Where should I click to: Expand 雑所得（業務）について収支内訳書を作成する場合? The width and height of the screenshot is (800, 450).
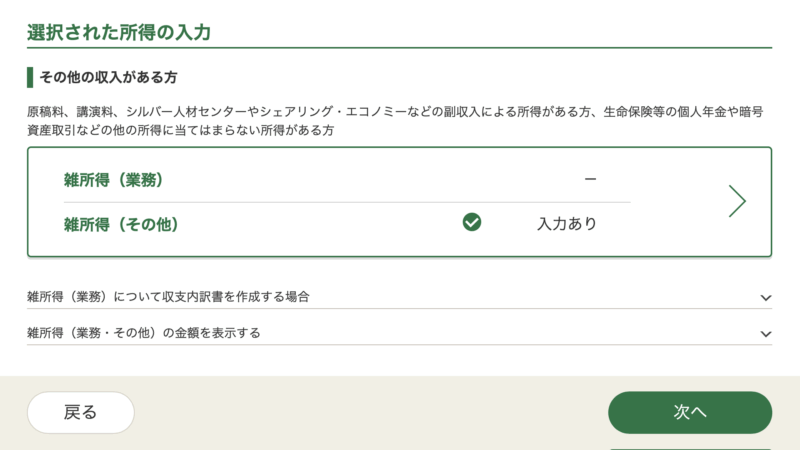168,297
